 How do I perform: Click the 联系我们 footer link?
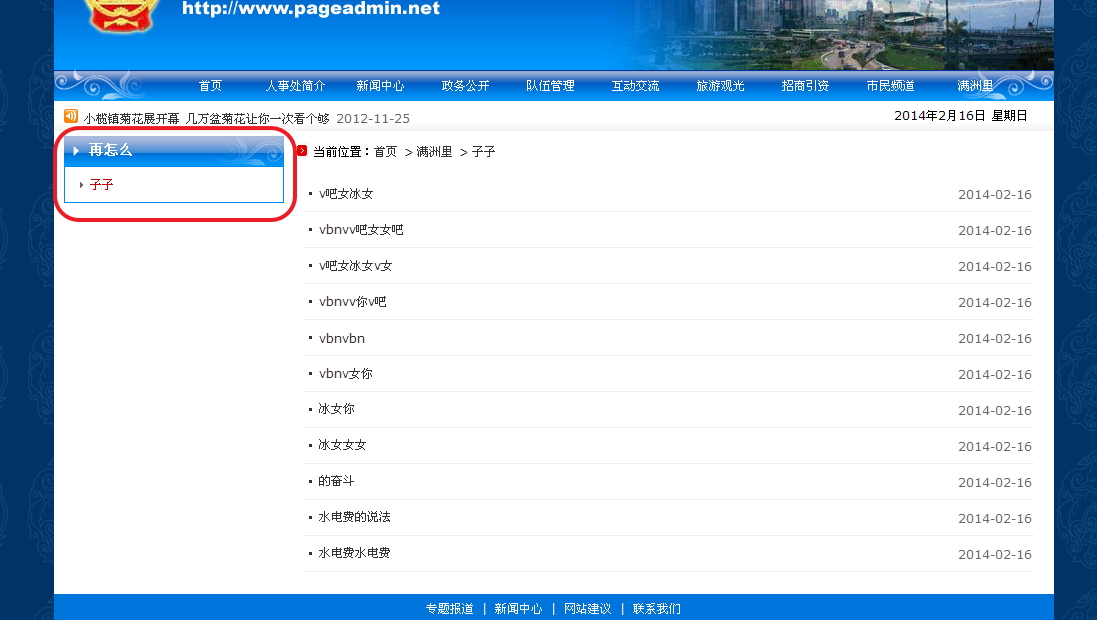656,608
